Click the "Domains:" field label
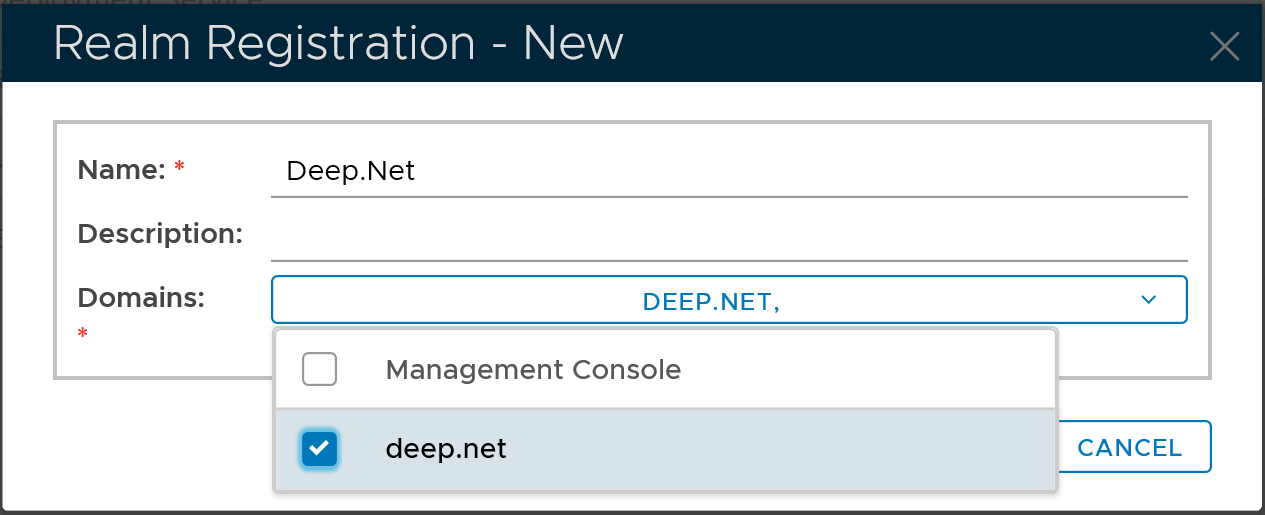1265x515 pixels. coord(141,297)
